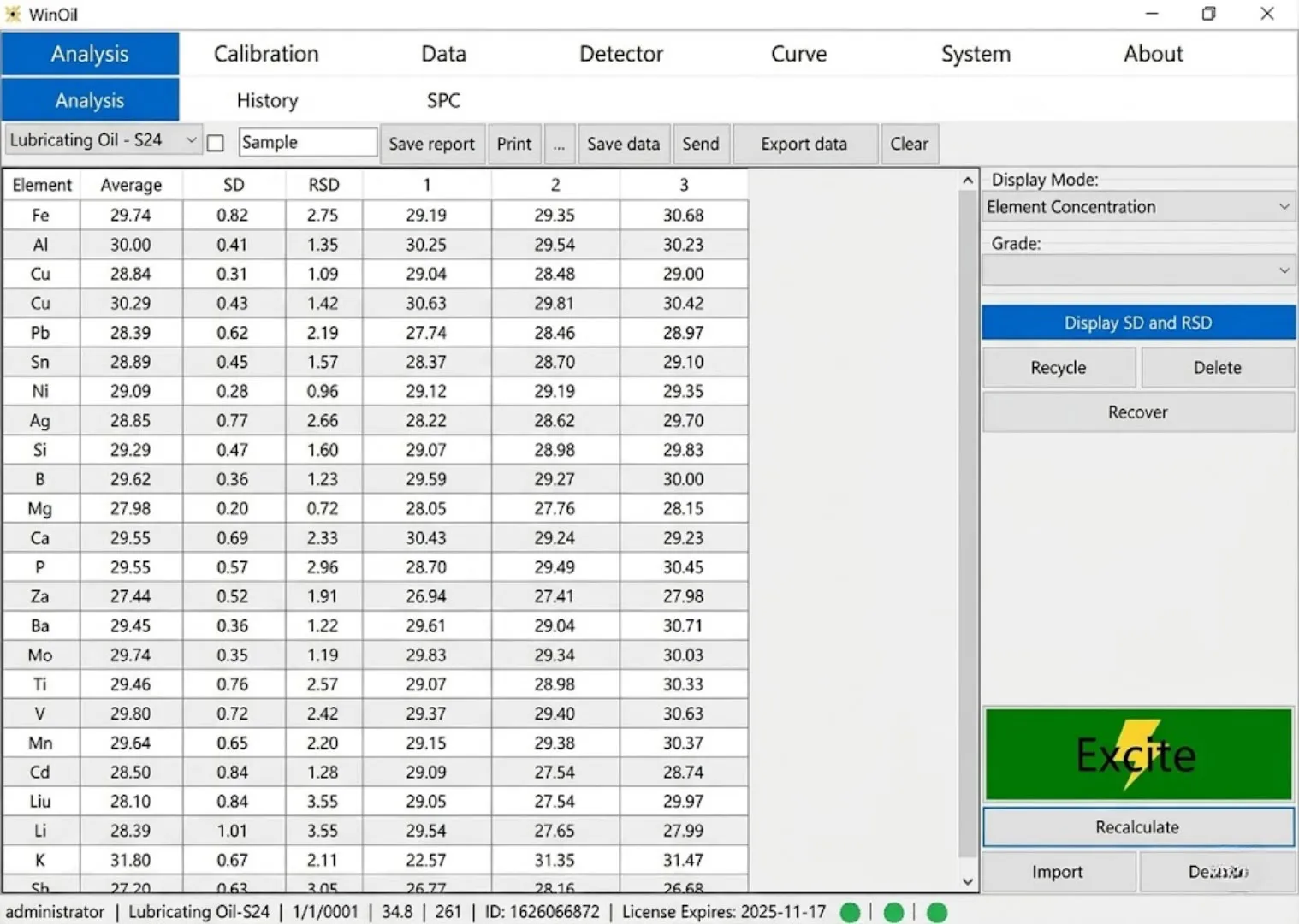Click the ID: 1626066872 status bar entry

coord(542,912)
